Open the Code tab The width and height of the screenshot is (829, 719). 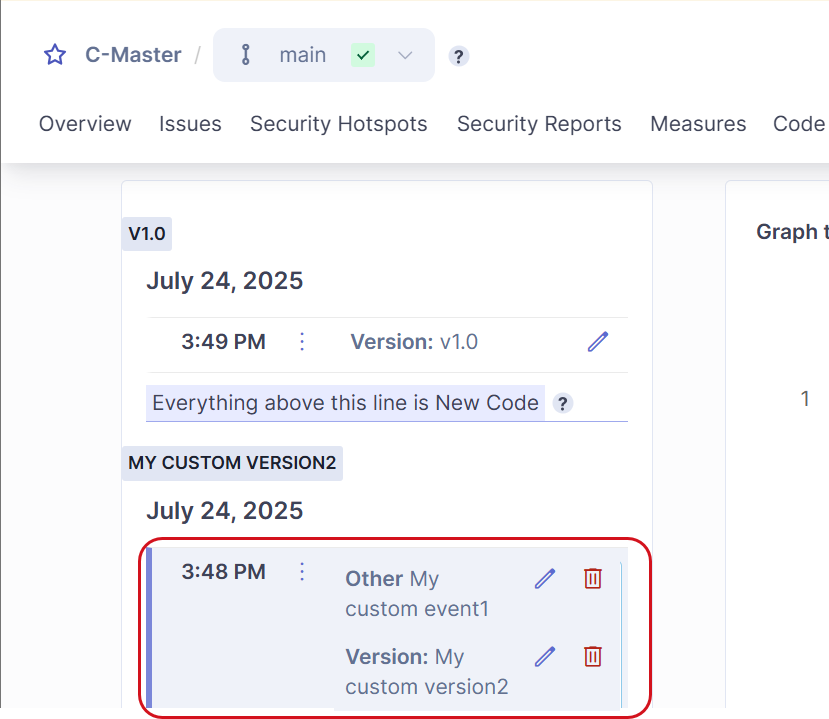pyautogui.click(x=797, y=124)
